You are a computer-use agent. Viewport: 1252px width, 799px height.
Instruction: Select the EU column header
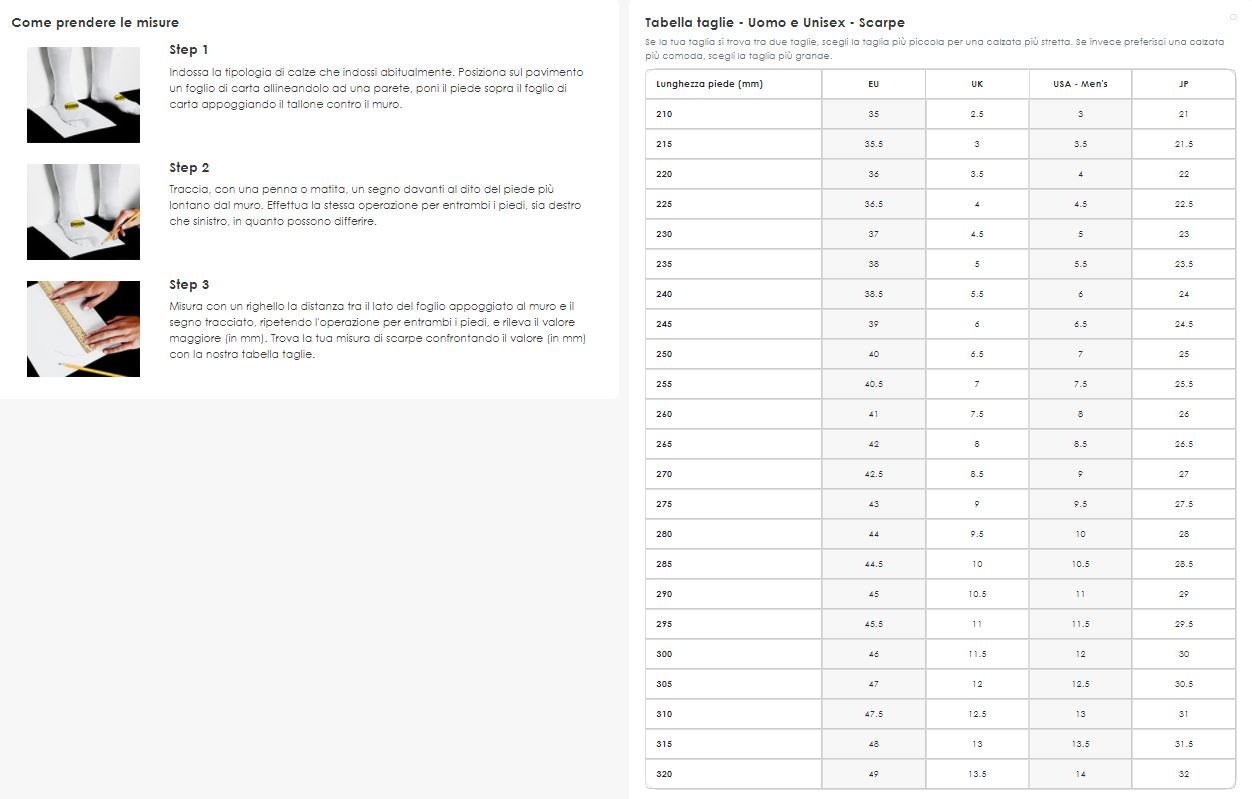click(x=874, y=84)
